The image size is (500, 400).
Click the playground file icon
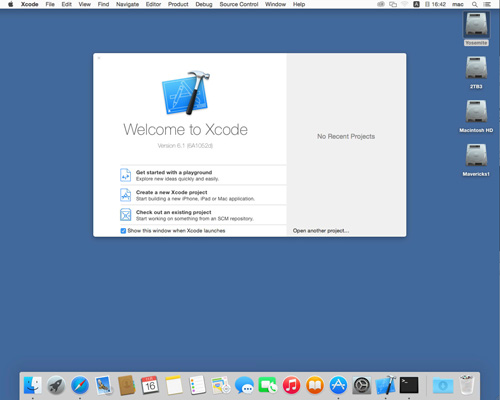[x=125, y=175]
